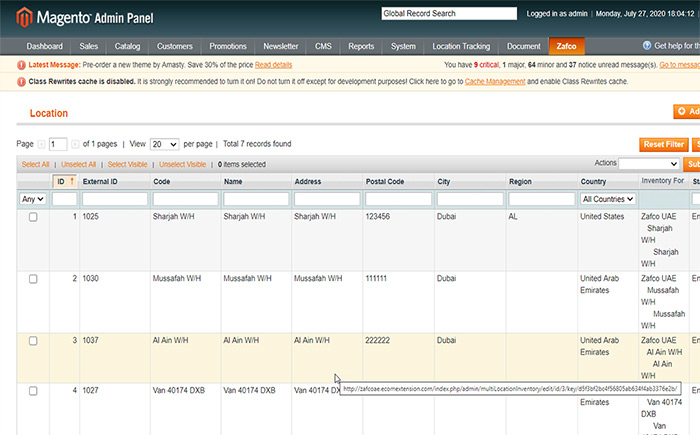
Task: Click the Reset Filter button
Action: [663, 144]
